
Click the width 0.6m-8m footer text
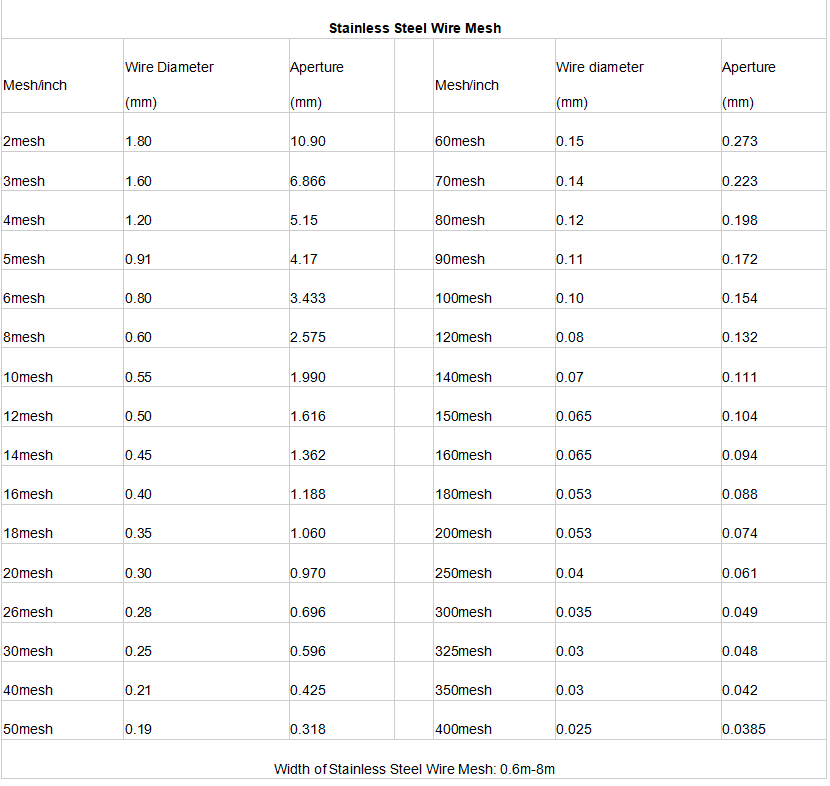click(x=415, y=769)
